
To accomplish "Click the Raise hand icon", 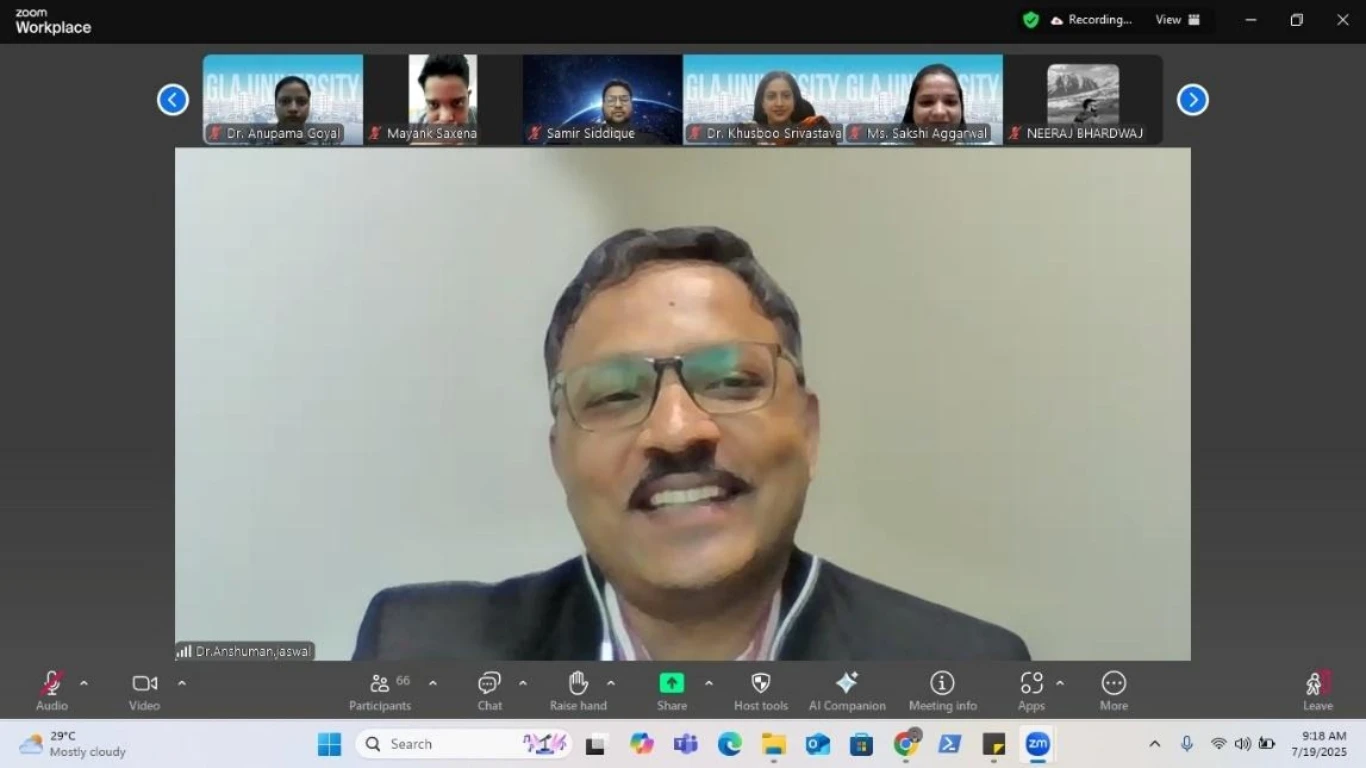I will point(578,690).
